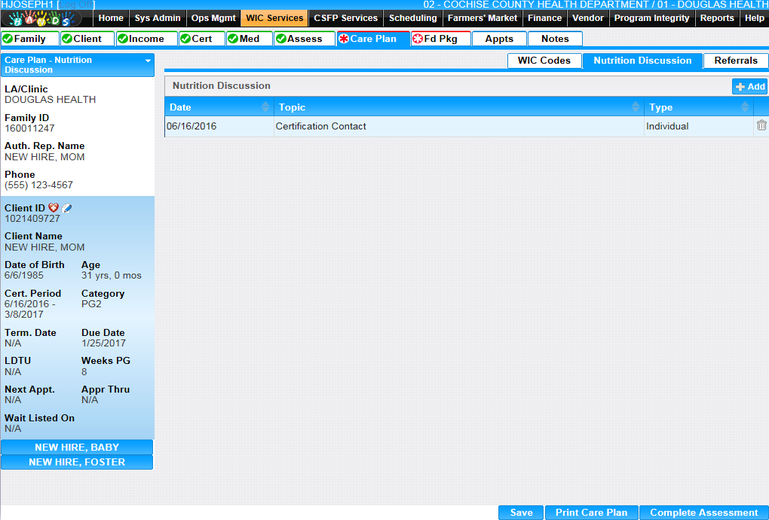This screenshot has height=520, width=769.
Task: Add a new nutrition discussion entry
Action: tap(750, 87)
